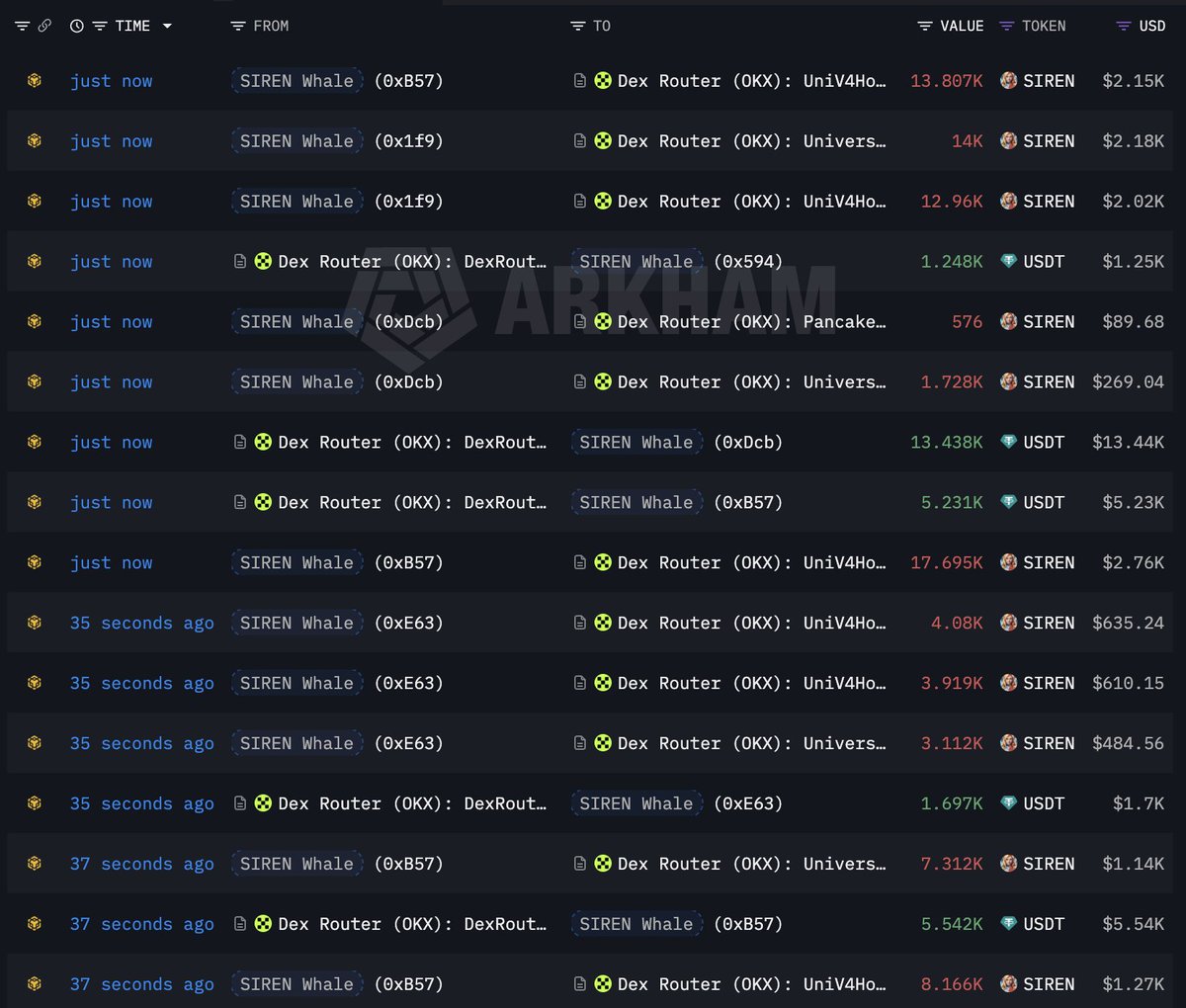Click the SIREN token label on $2.76K row
Image resolution: width=1186 pixels, height=1008 pixels.
[1049, 562]
